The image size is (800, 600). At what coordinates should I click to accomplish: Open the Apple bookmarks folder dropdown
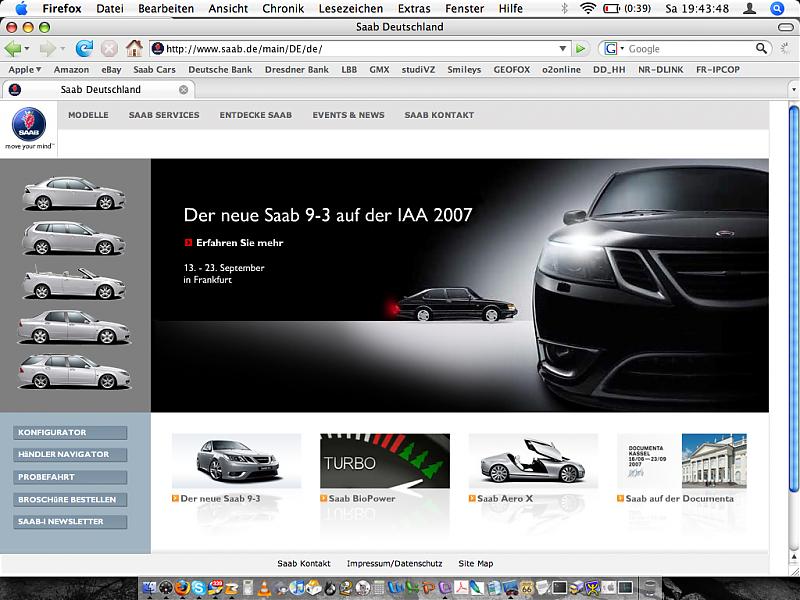[25, 69]
